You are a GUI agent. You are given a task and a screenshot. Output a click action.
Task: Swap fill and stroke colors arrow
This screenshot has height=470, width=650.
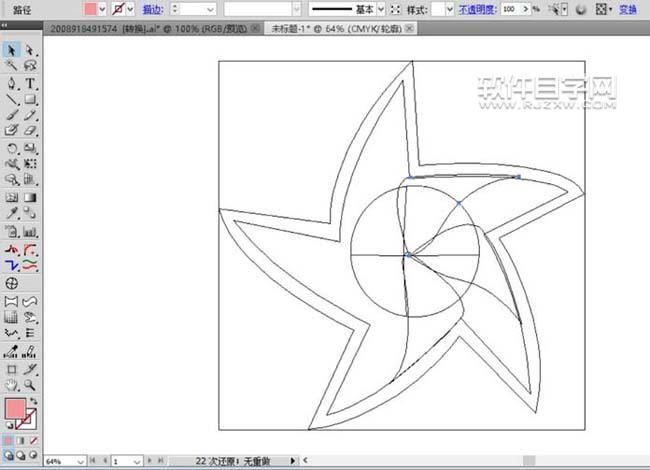click(33, 401)
